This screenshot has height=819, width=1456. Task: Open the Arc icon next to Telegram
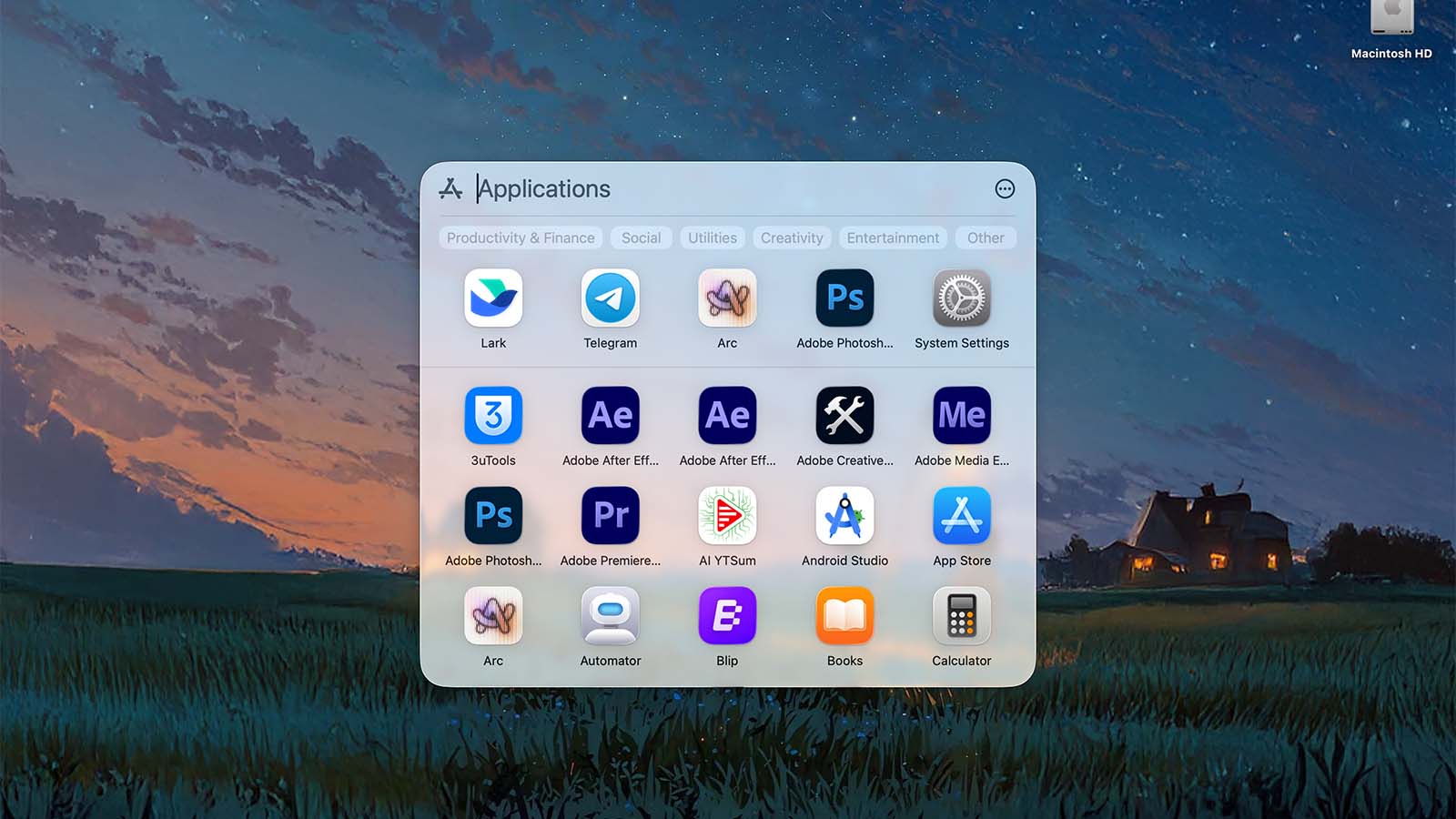(x=727, y=298)
